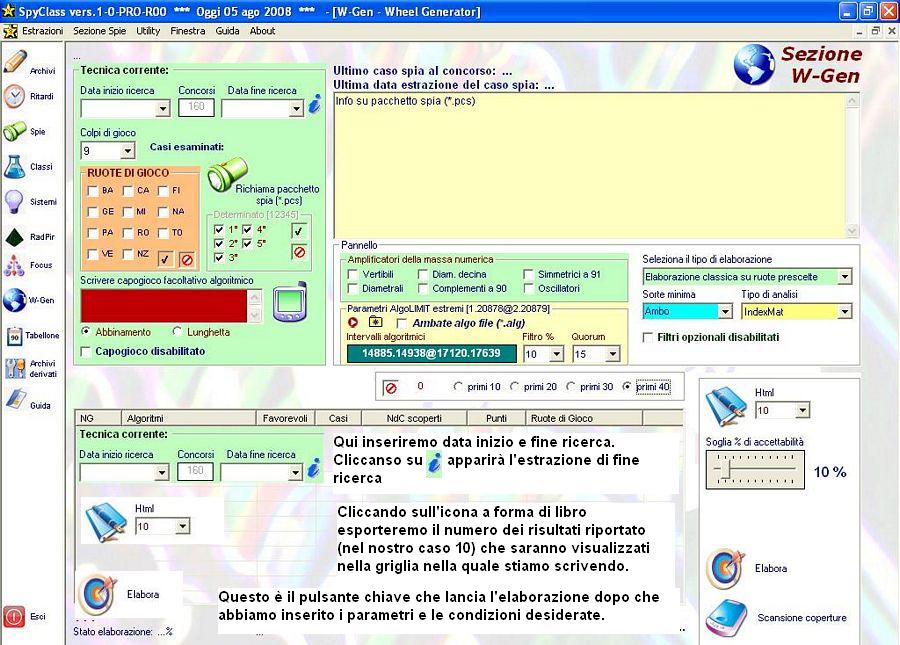
Task: Open the Spie sidebar icon
Action: (x=15, y=131)
